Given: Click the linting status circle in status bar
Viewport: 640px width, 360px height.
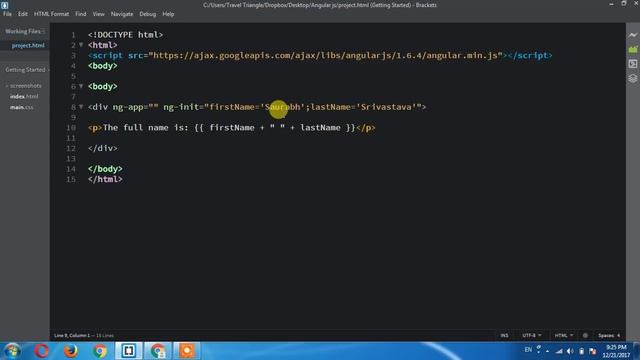Looking at the screenshot, I should (x=585, y=336).
